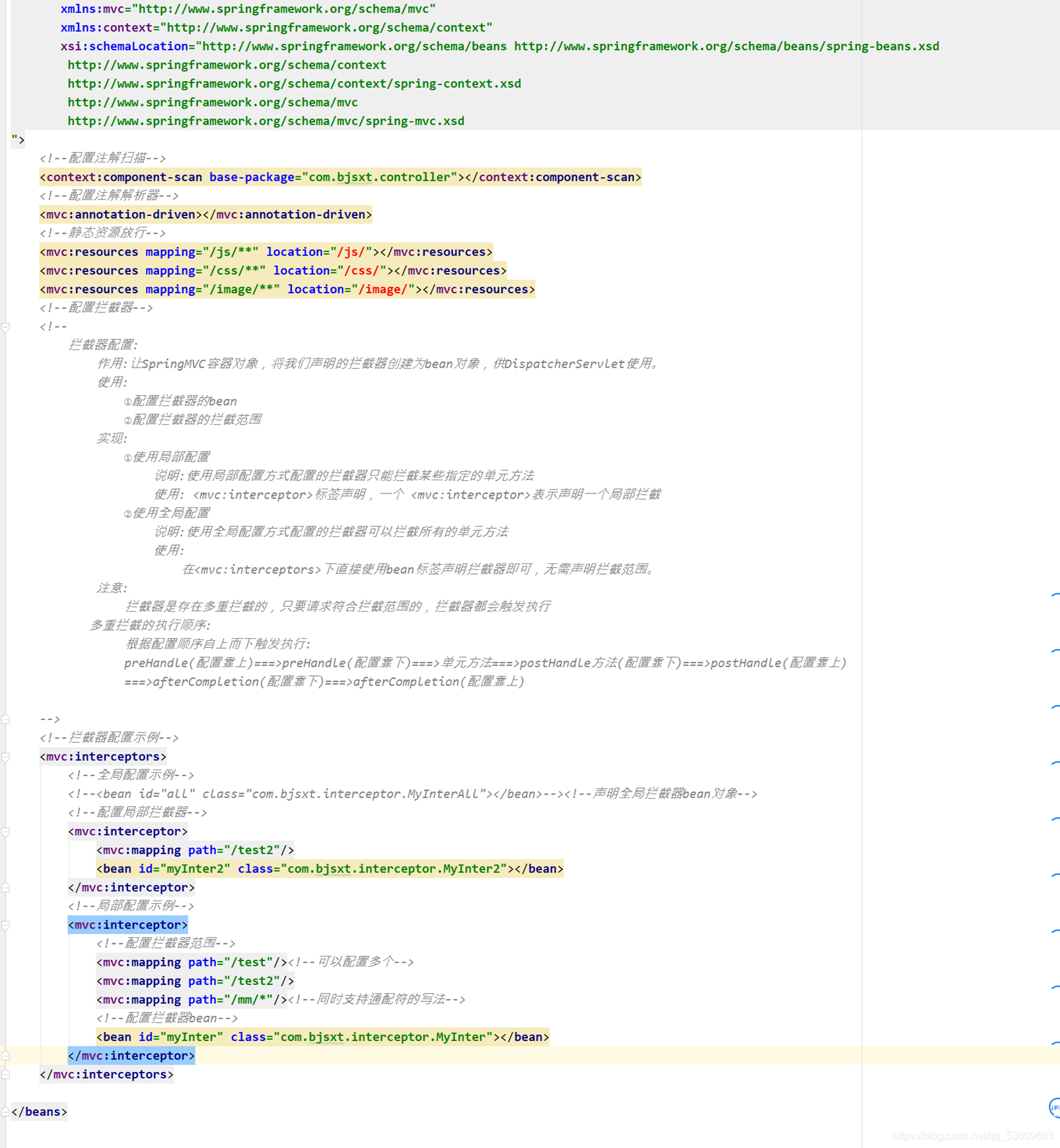Click the comment <!--拦截器配置示例-->
Screen dimensions: 1060x1148
coord(109,738)
